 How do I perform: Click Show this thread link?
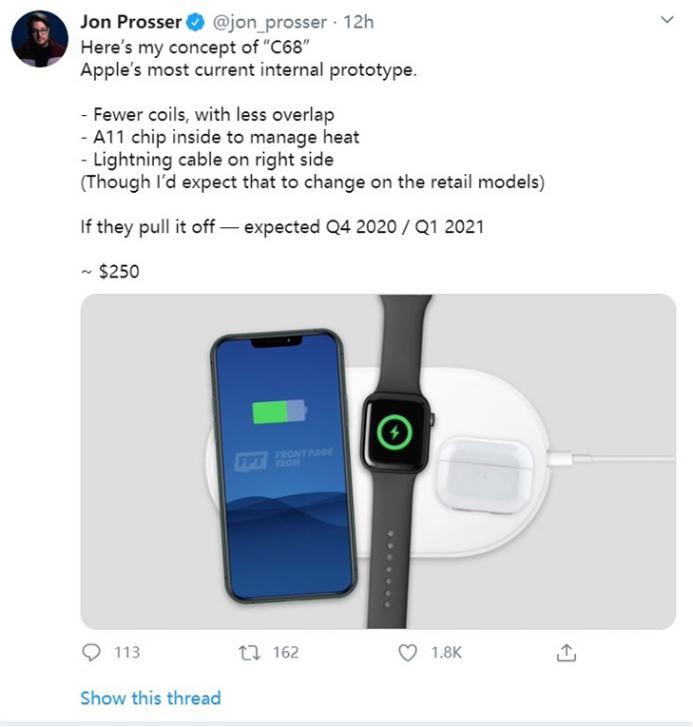tap(150, 698)
